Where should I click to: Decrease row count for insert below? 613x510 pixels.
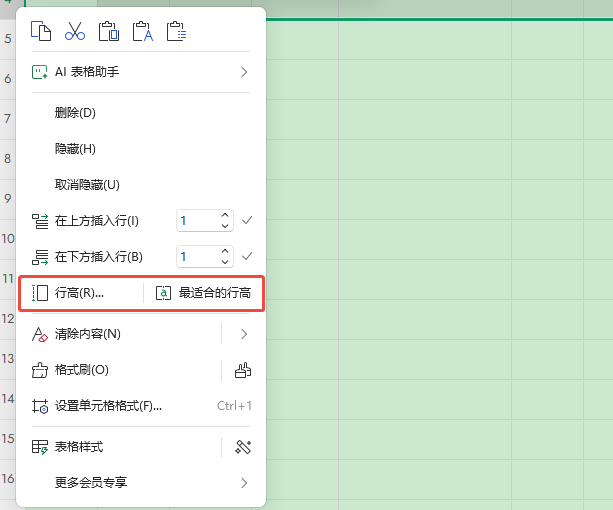coord(225,262)
